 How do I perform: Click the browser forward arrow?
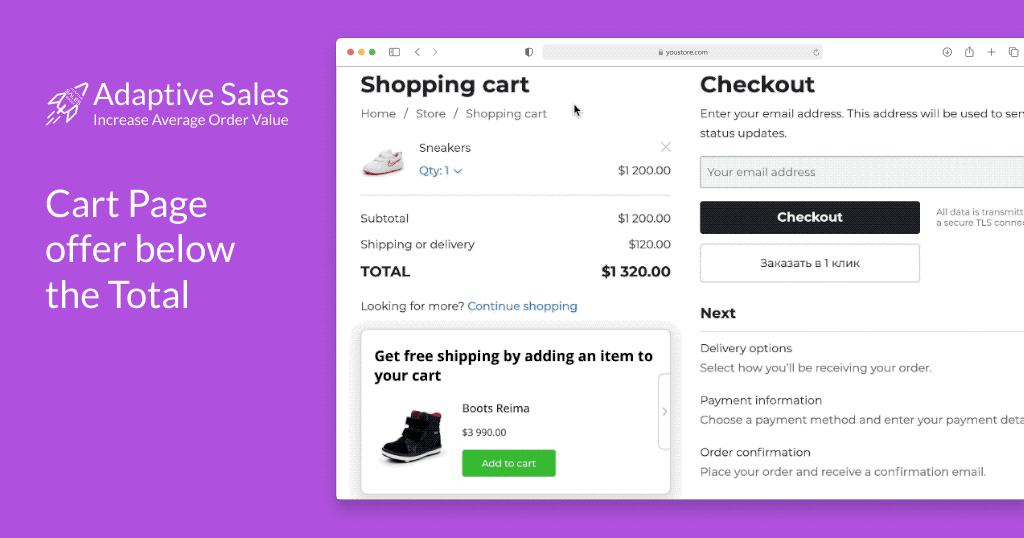pos(435,52)
